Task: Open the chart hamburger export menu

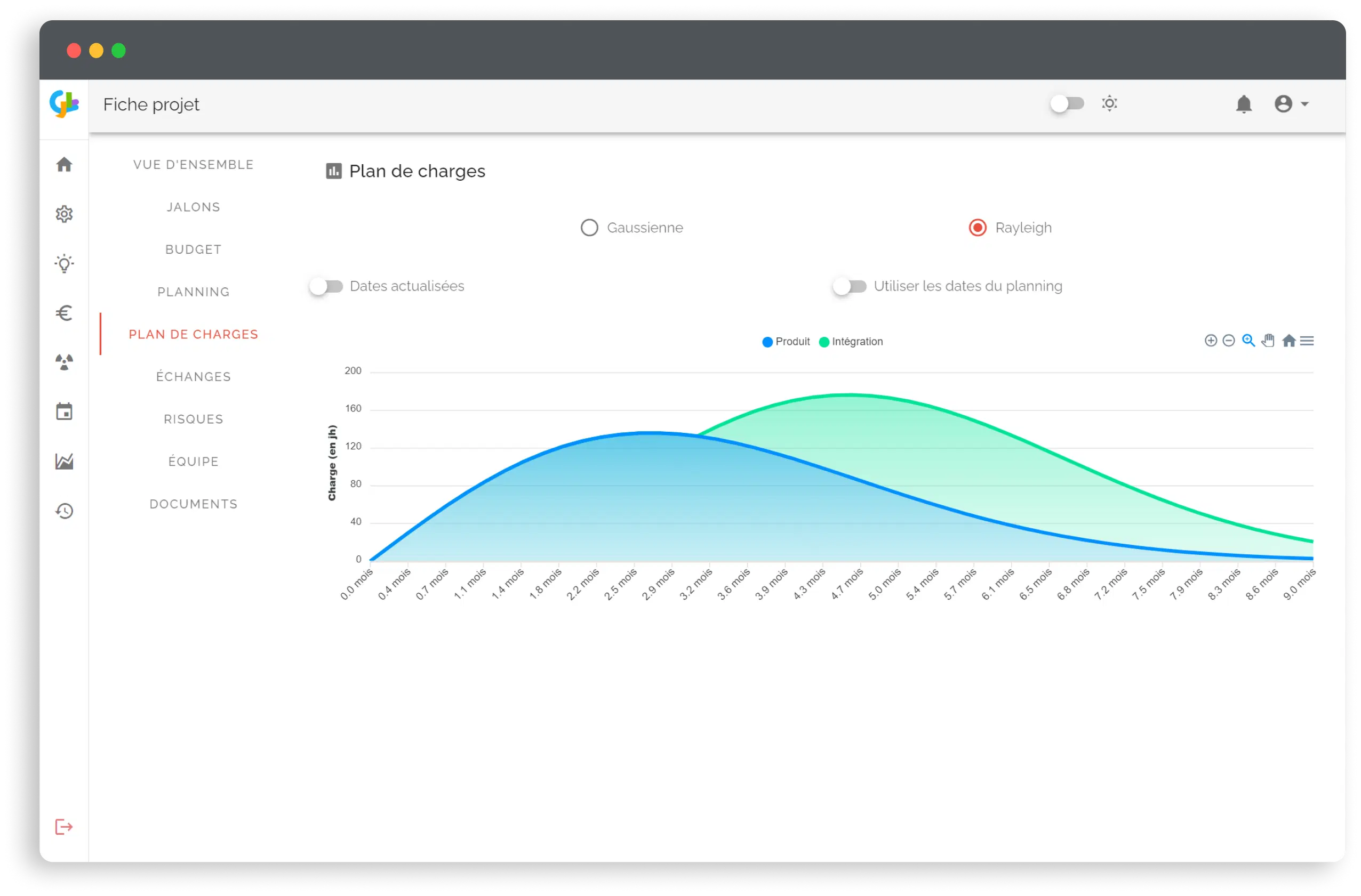Action: tap(1307, 341)
